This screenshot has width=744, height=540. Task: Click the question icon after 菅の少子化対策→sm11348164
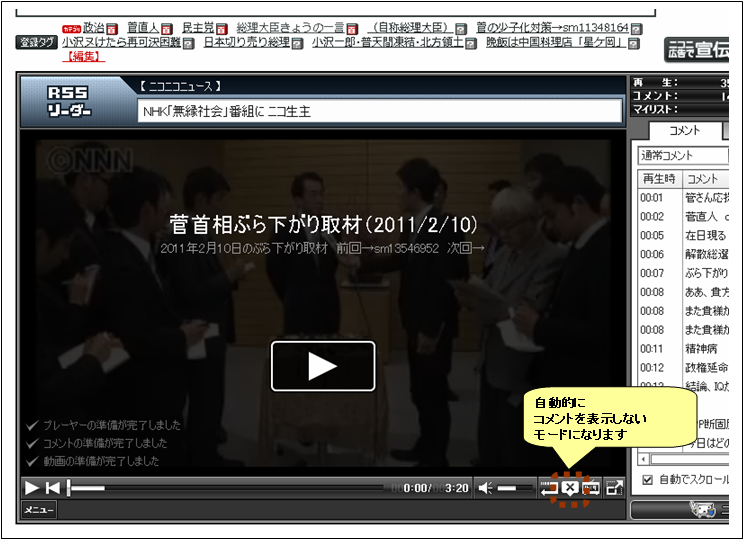pos(637,29)
